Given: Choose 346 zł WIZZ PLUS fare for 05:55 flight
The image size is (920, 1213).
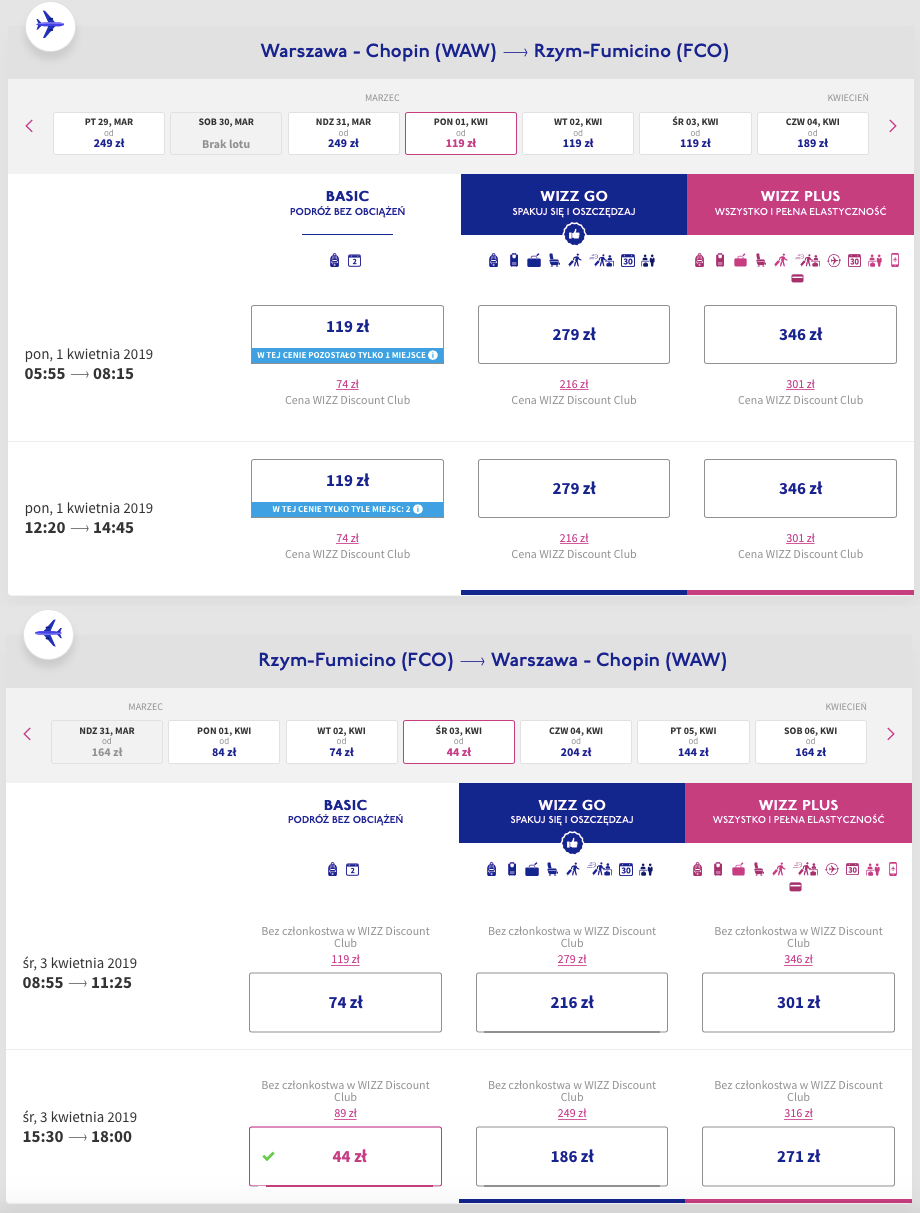Looking at the screenshot, I should (x=800, y=334).
